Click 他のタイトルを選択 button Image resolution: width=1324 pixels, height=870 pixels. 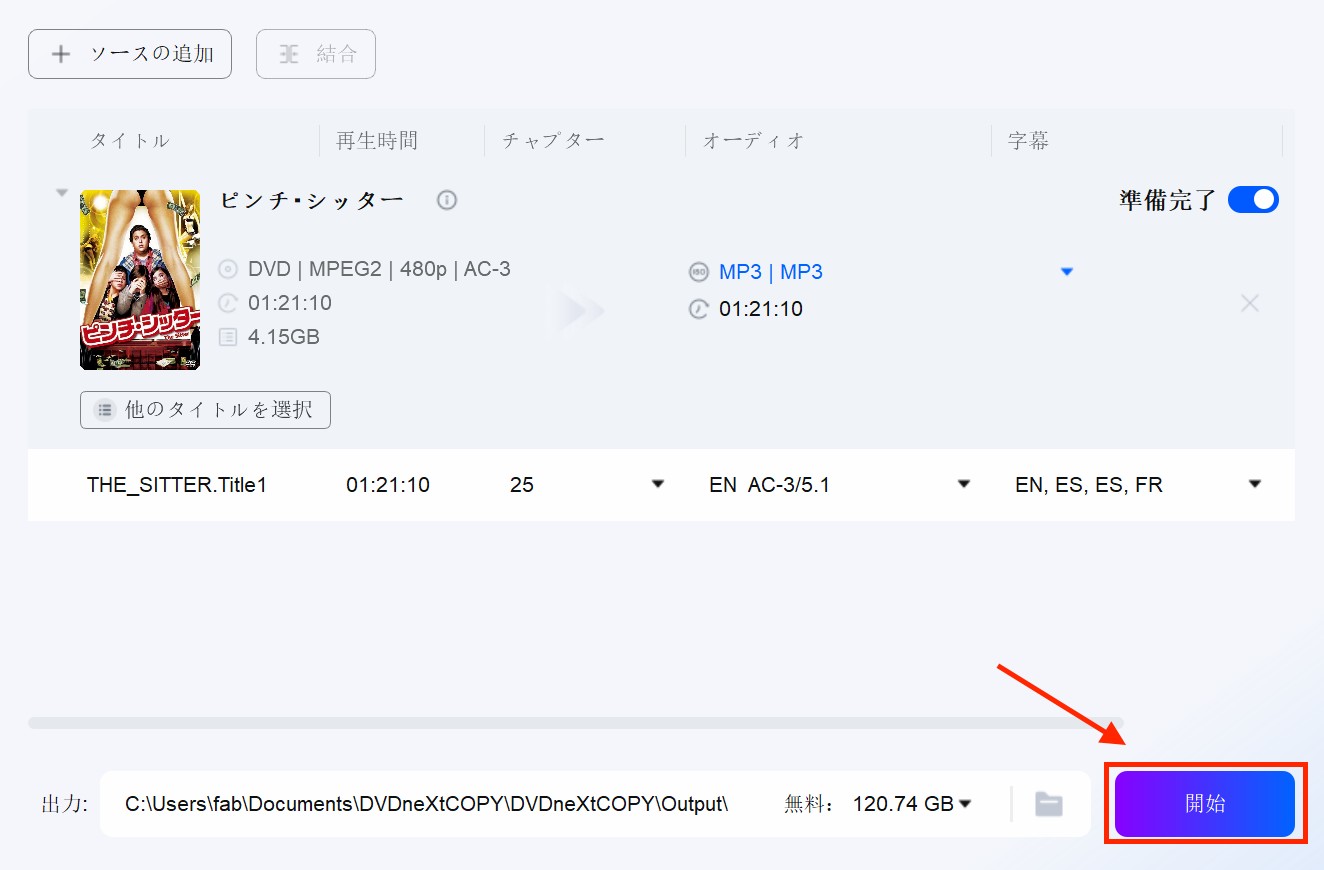pyautogui.click(x=205, y=410)
